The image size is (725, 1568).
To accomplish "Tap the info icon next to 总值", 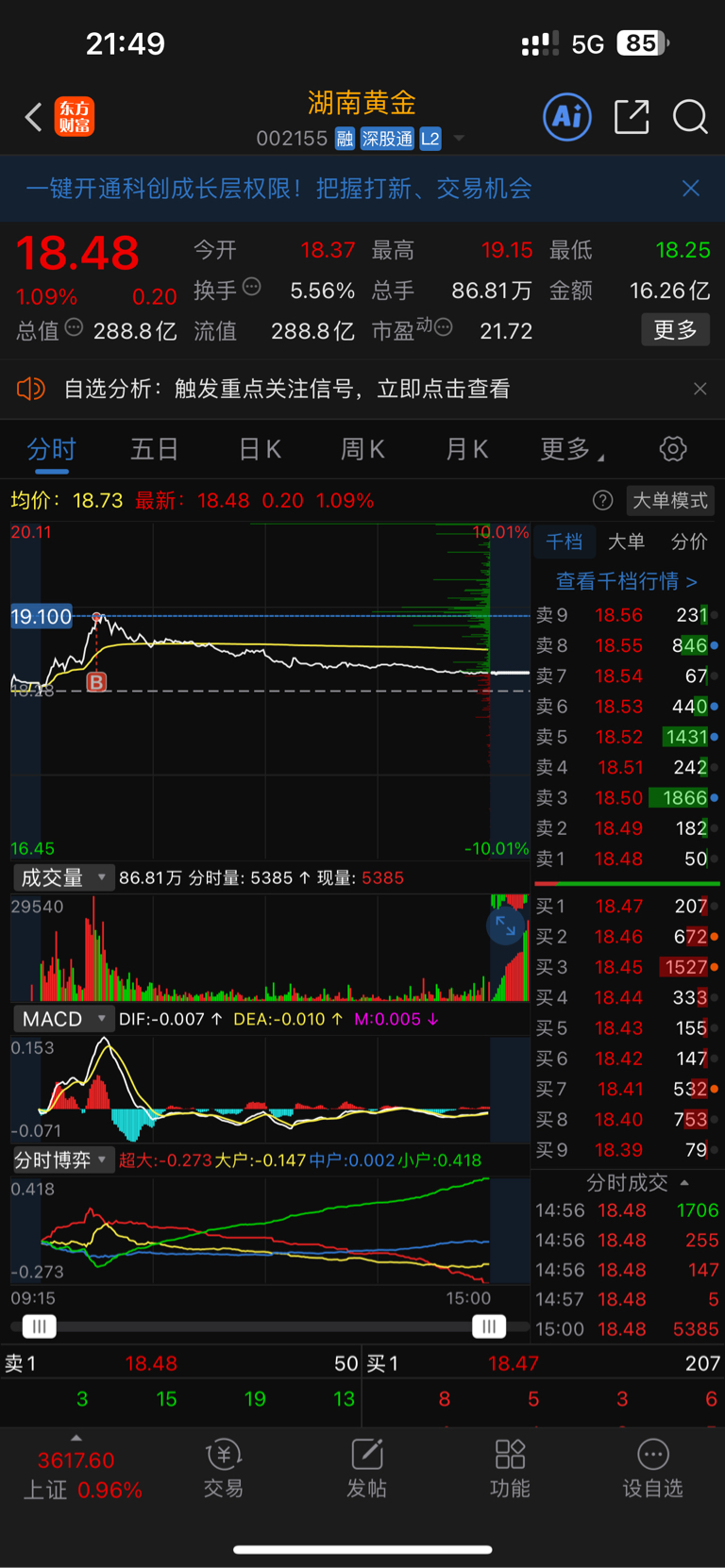I will click(x=74, y=327).
